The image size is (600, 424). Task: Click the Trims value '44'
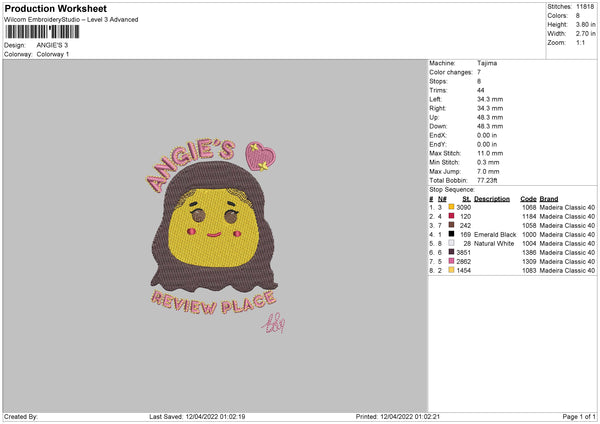tap(481, 90)
